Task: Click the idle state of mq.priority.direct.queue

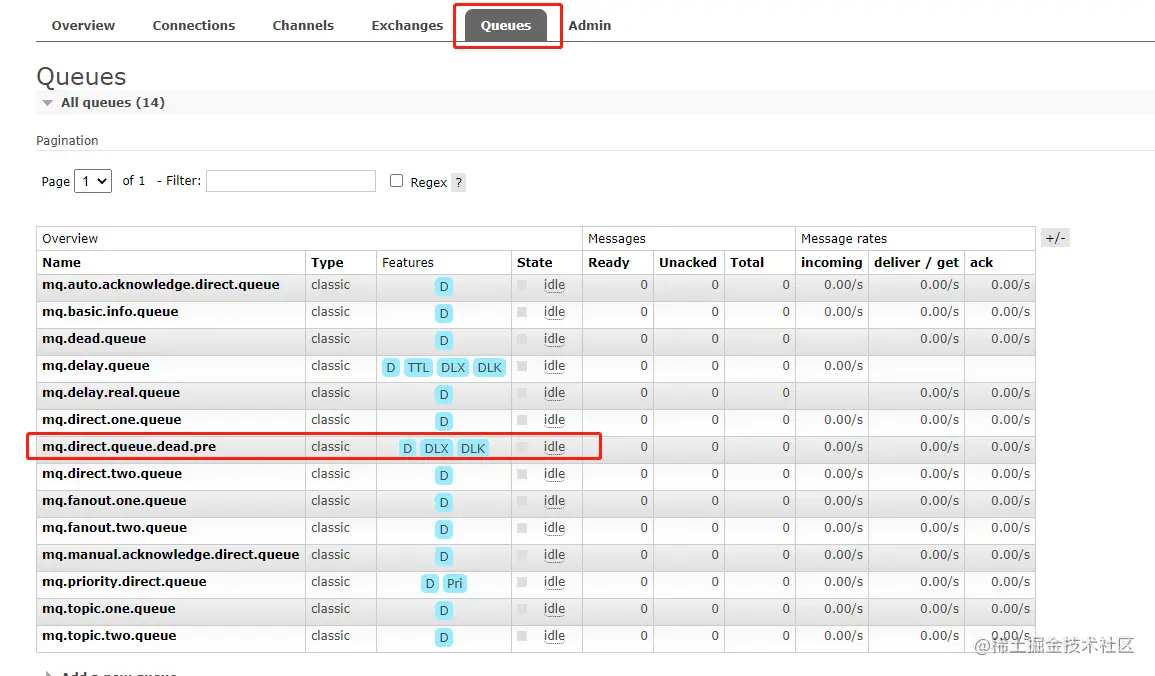Action: click(x=554, y=582)
